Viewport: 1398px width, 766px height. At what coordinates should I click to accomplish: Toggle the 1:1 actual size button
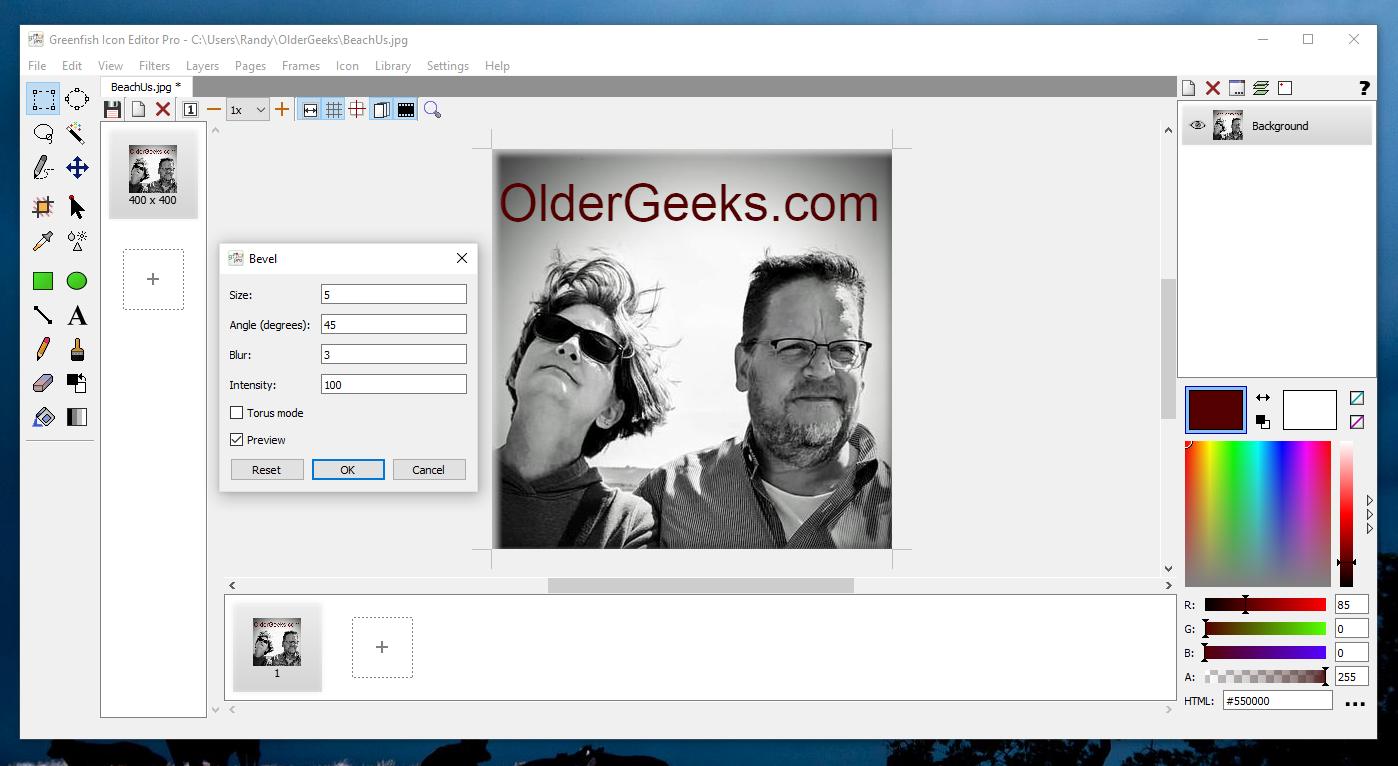pos(190,110)
